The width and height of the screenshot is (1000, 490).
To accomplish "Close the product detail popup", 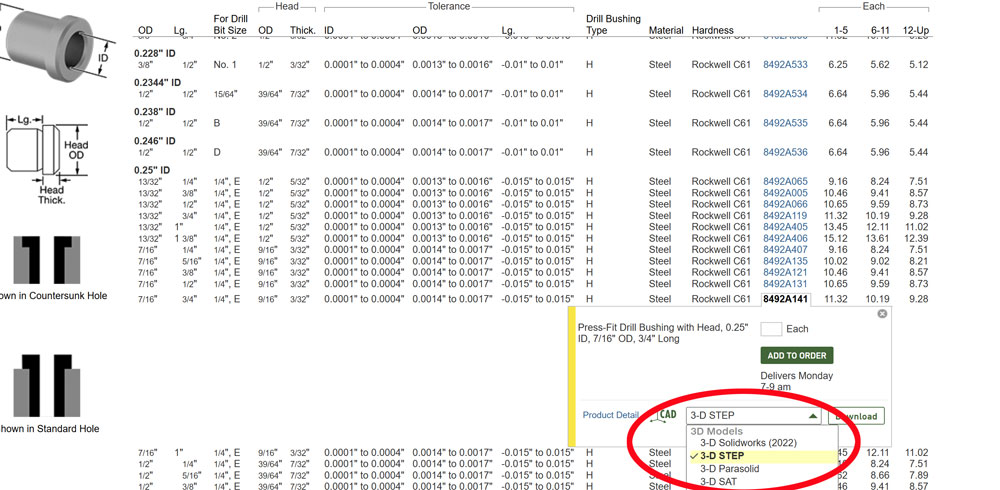I will coord(882,314).
